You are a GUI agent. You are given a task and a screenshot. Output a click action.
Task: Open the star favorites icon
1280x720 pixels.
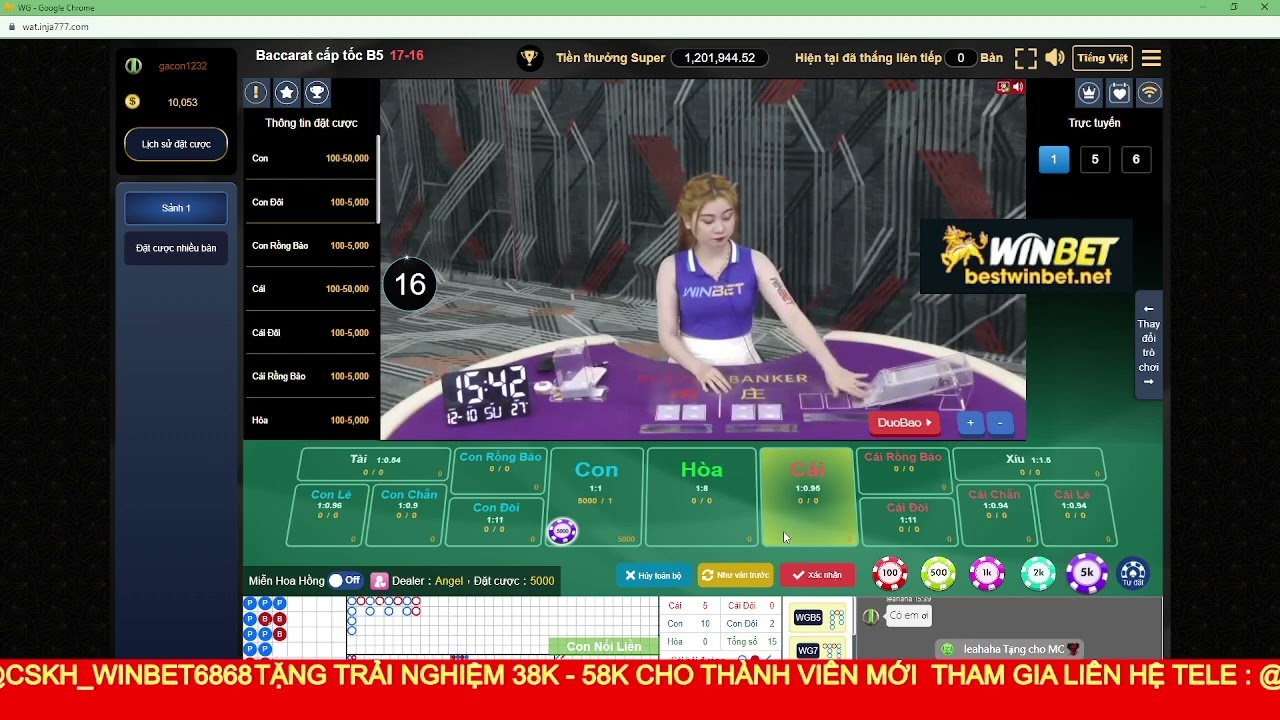[x=287, y=93]
